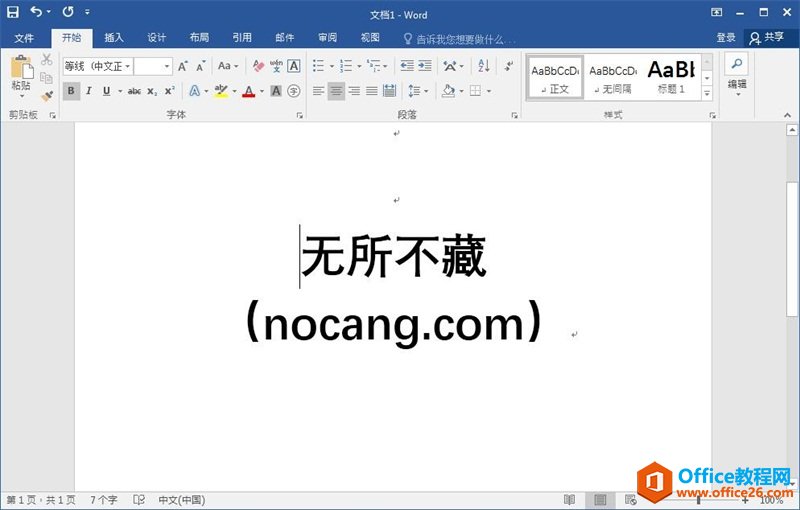Increase paragraph indent
Screen dimensions: 800x510
pyautogui.click(x=425, y=66)
